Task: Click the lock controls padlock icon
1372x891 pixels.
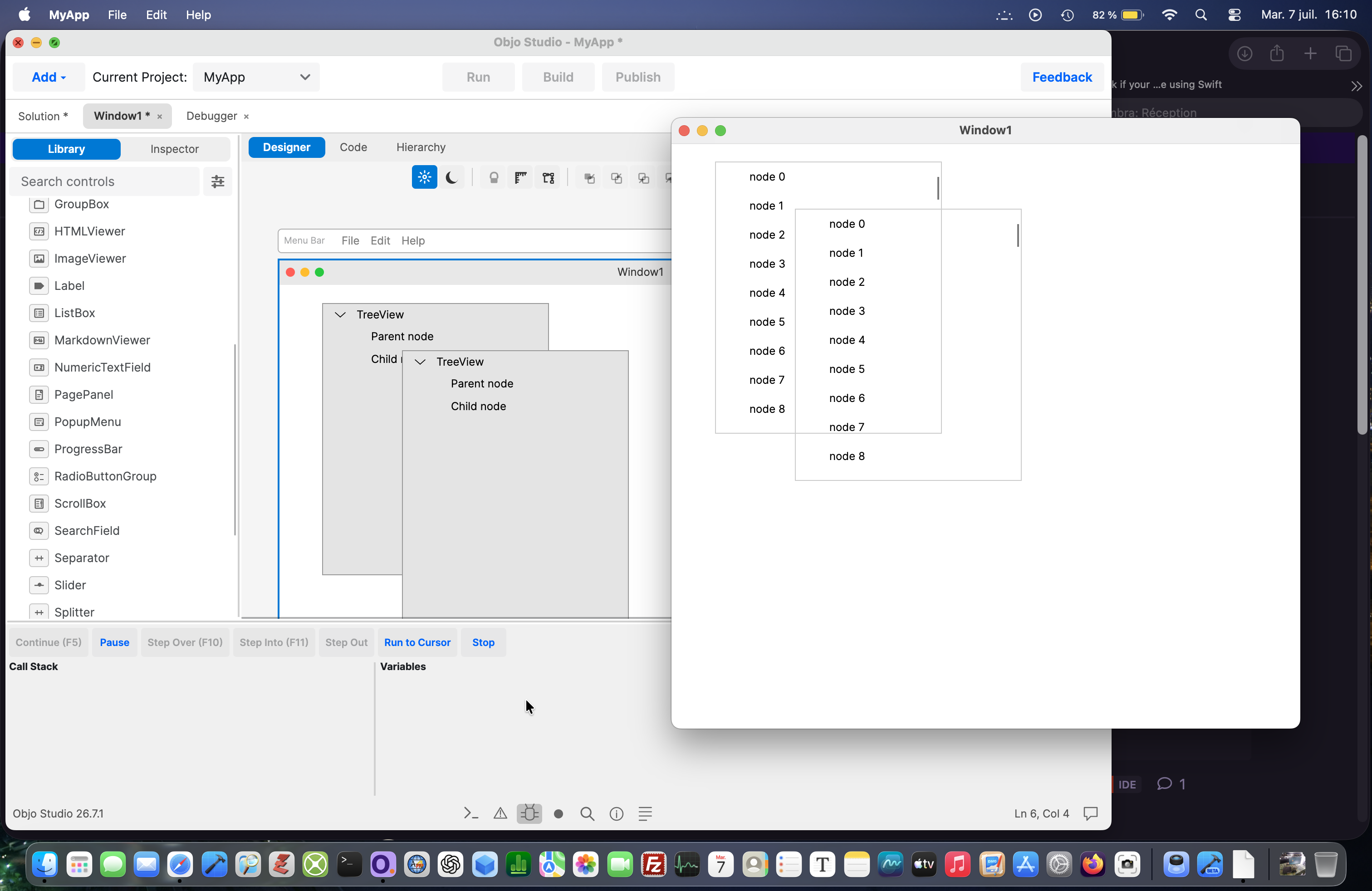Action: 494,177
